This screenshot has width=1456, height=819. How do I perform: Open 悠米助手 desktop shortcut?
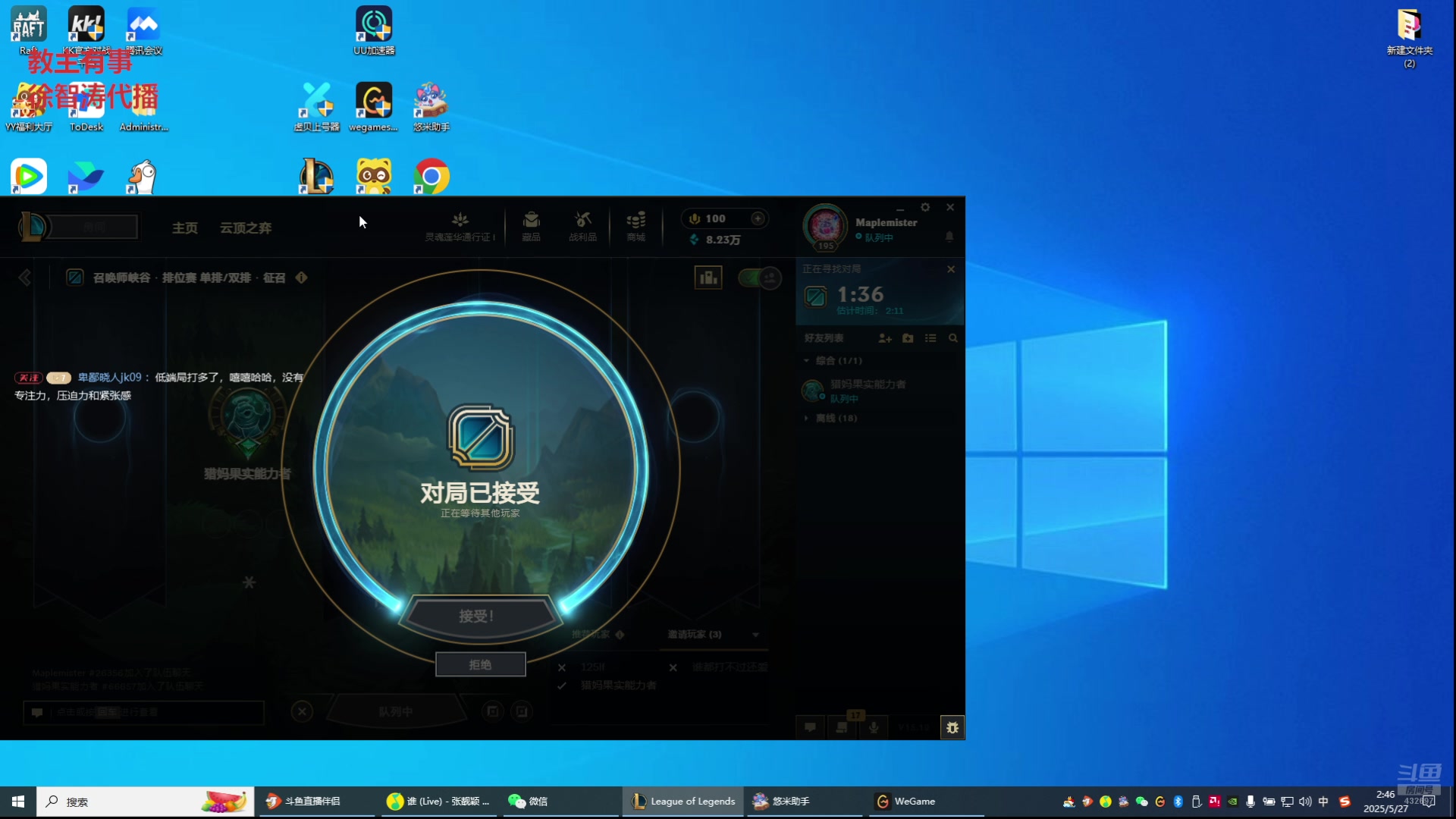pyautogui.click(x=431, y=107)
